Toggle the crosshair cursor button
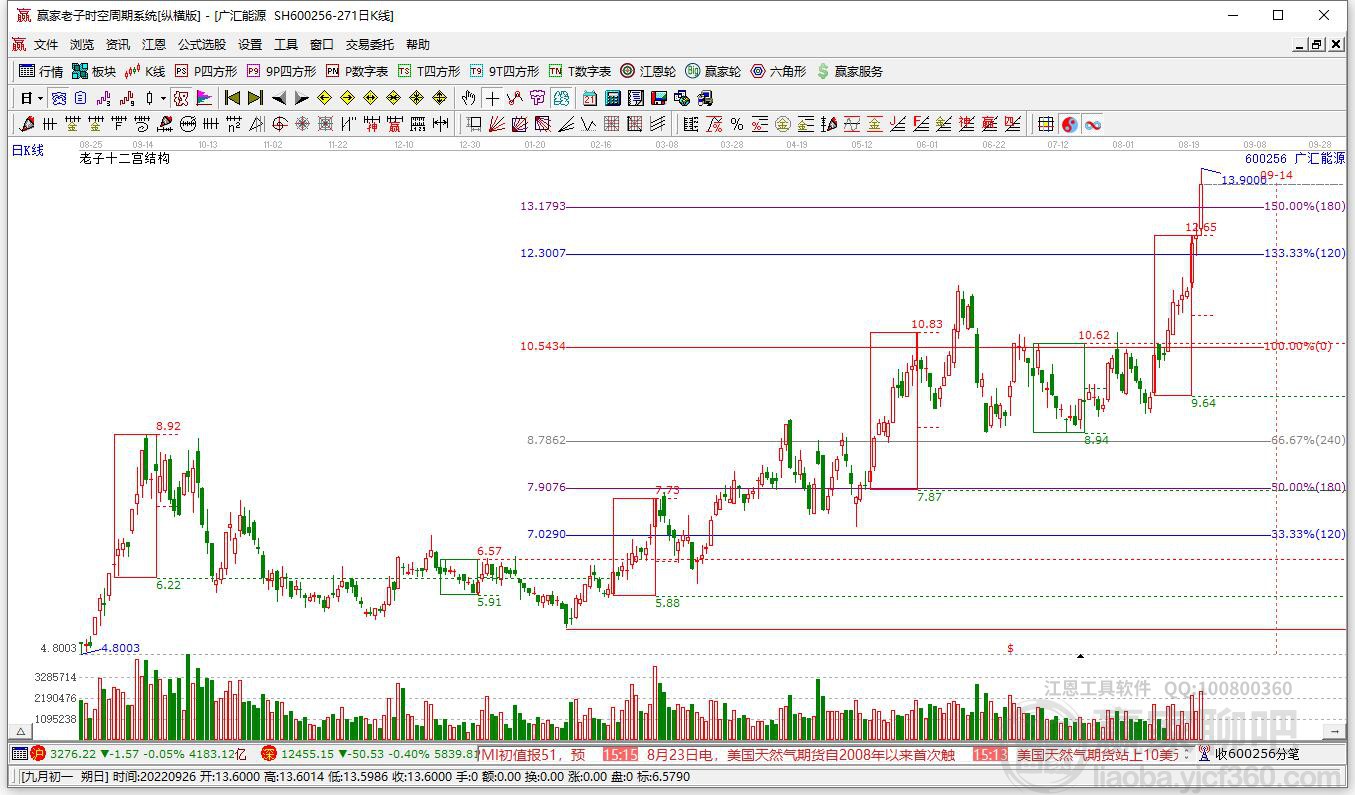This screenshot has width=1355, height=795. pos(492,98)
